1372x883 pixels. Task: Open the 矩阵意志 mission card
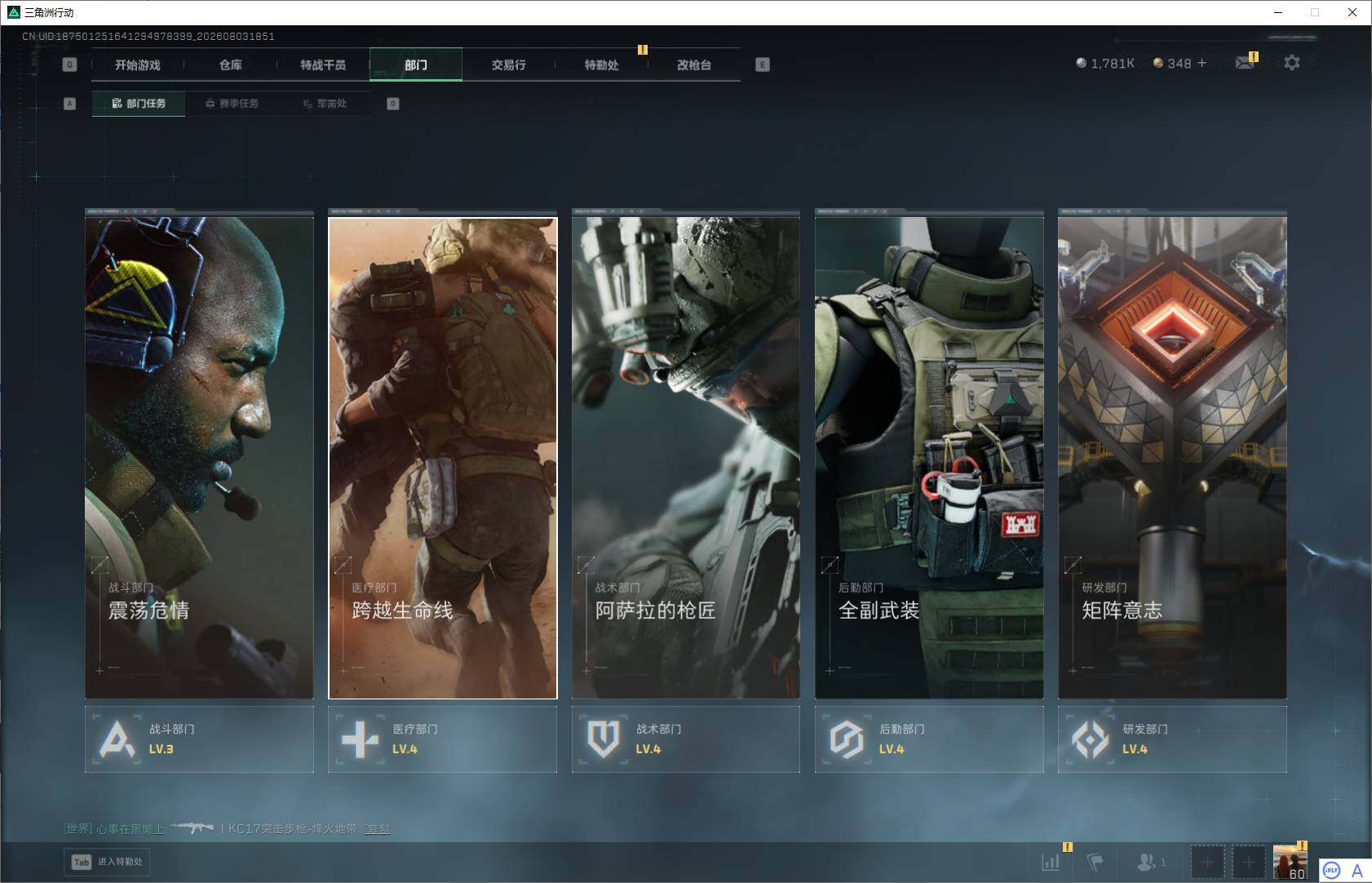(x=1172, y=458)
